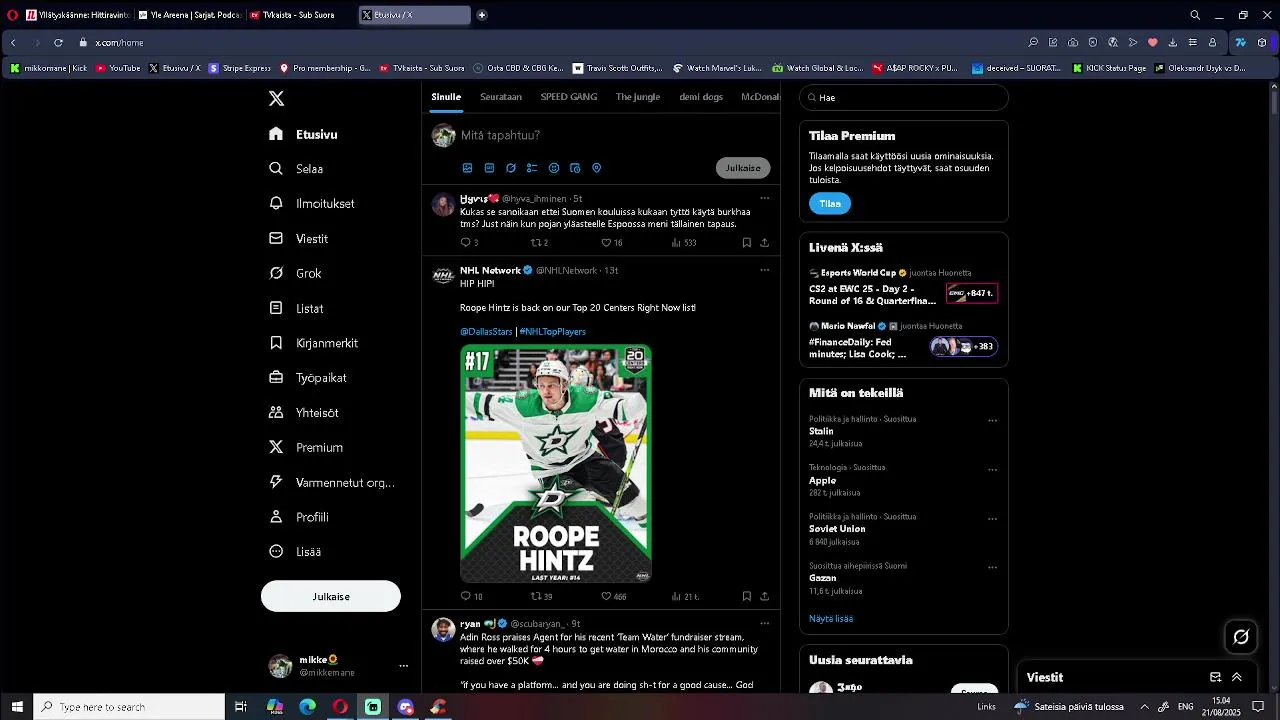Open Ilmoitukset notifications

click(x=313, y=203)
